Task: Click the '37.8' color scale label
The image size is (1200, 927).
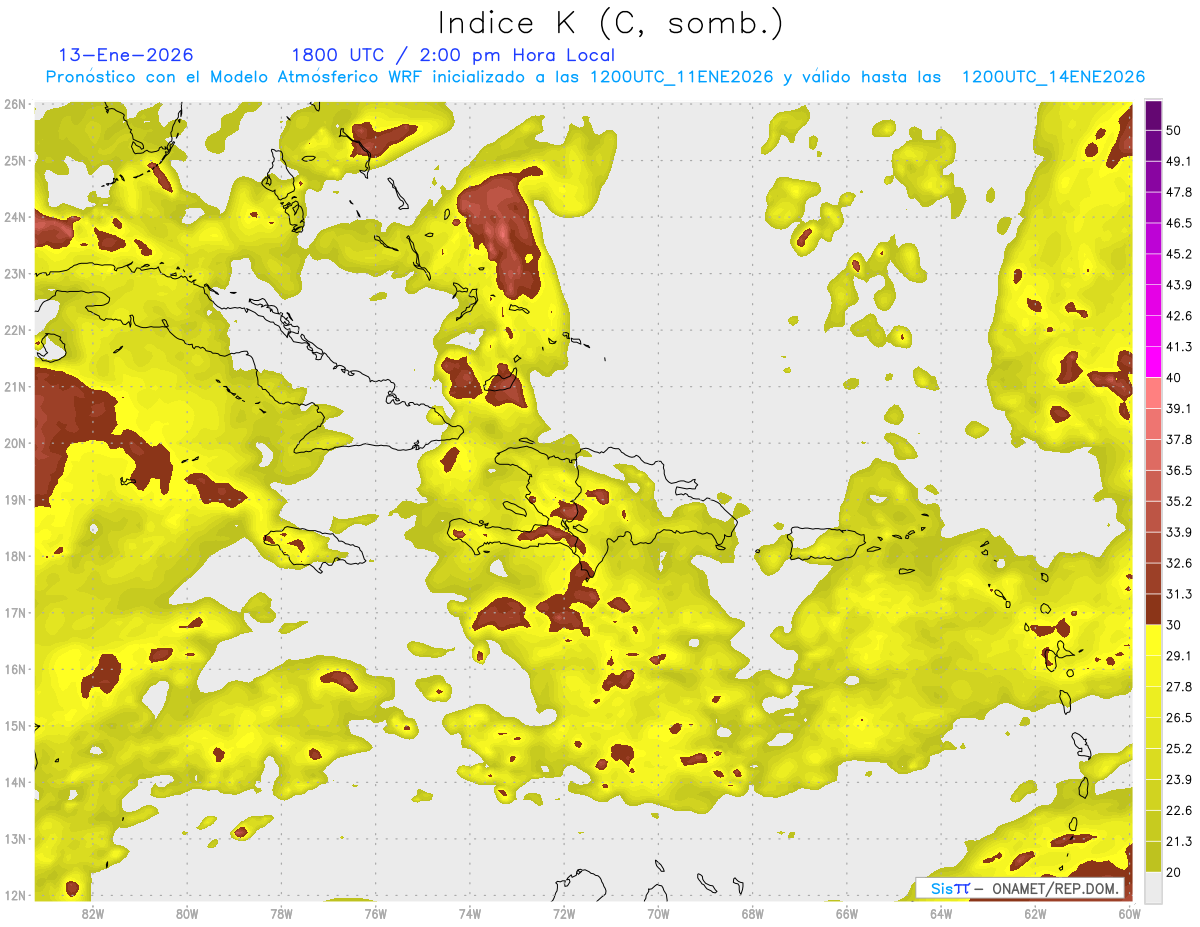Action: (1178, 439)
